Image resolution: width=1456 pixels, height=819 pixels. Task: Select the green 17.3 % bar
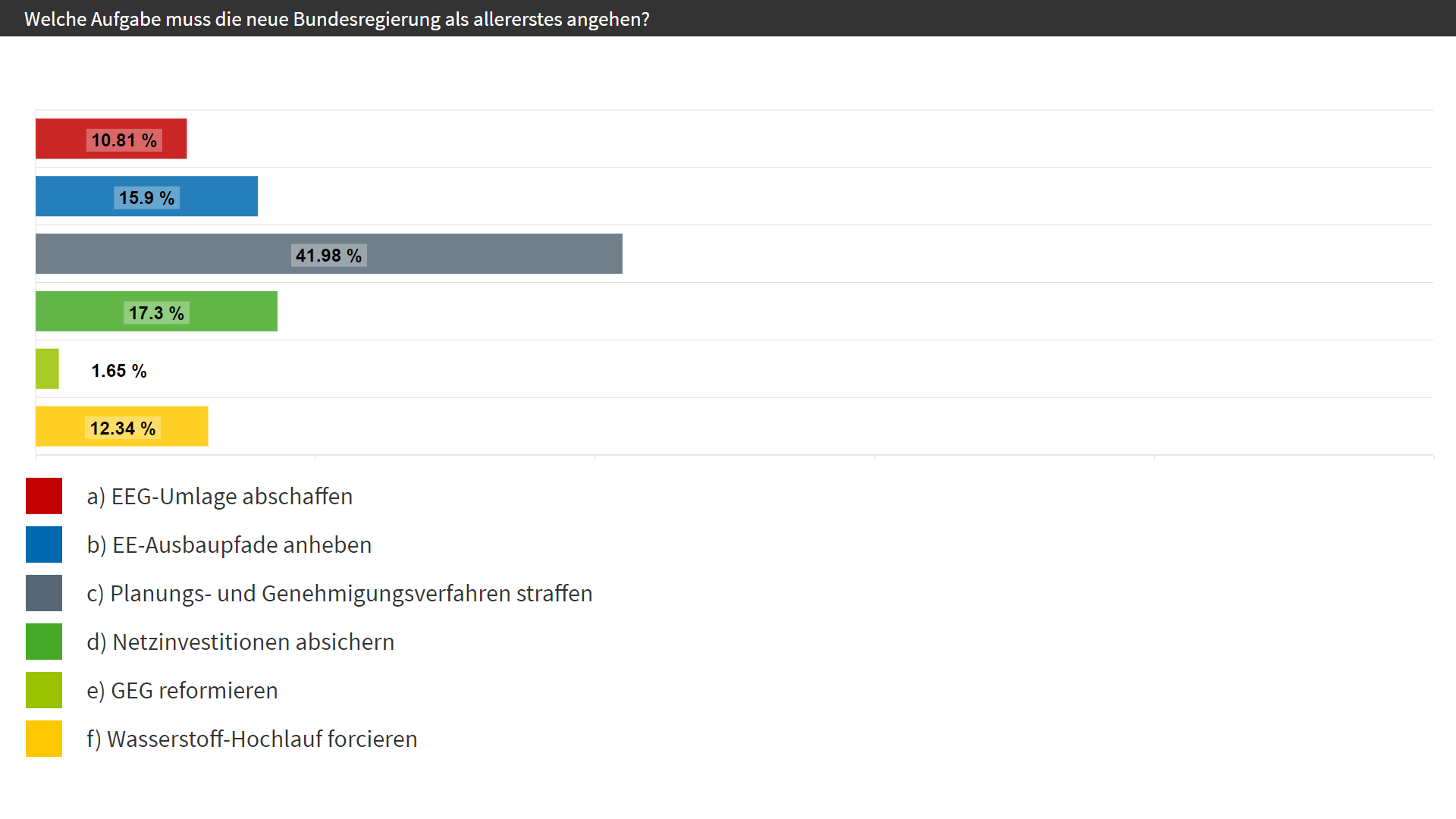(156, 312)
